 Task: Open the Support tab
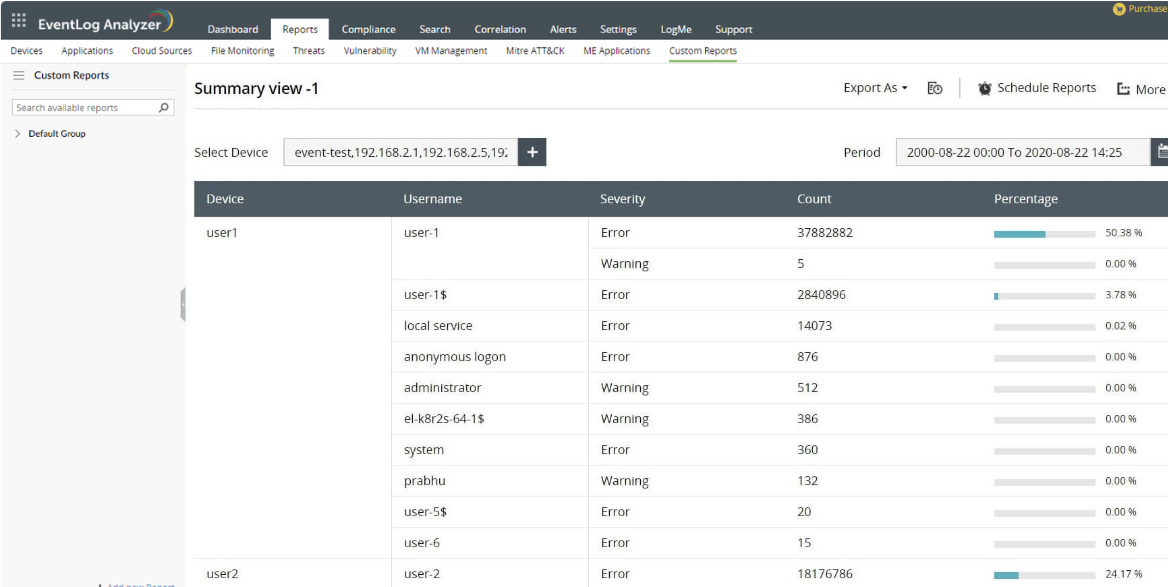pyautogui.click(x=734, y=30)
